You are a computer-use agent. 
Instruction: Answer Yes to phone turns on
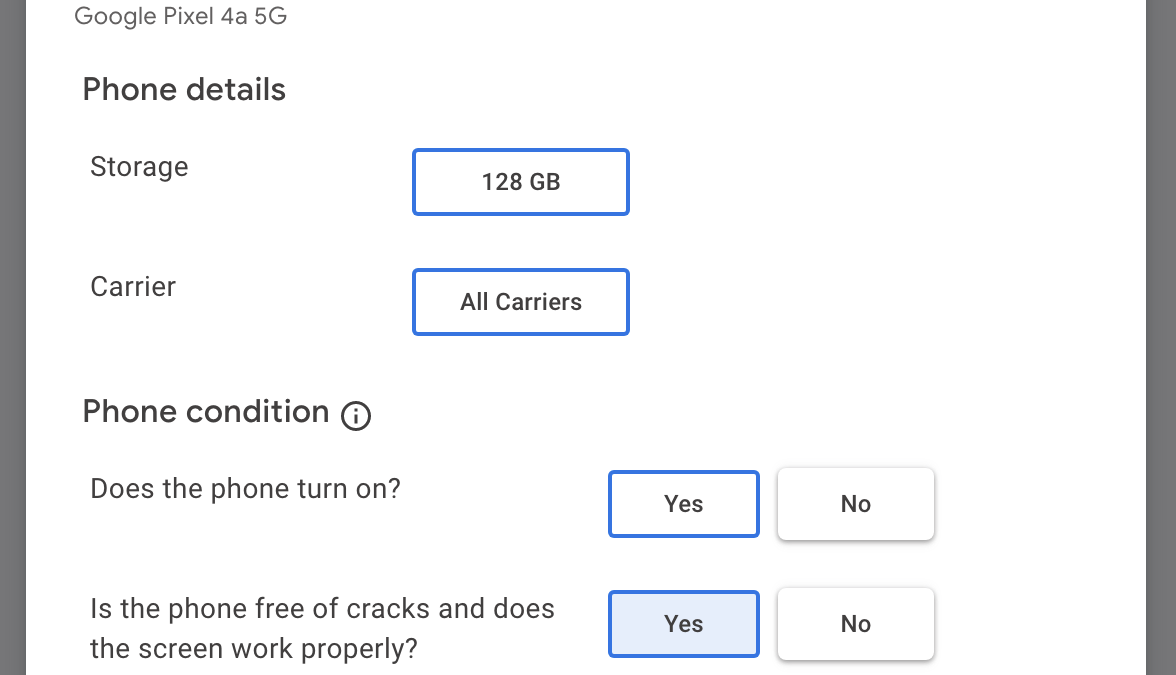point(683,504)
